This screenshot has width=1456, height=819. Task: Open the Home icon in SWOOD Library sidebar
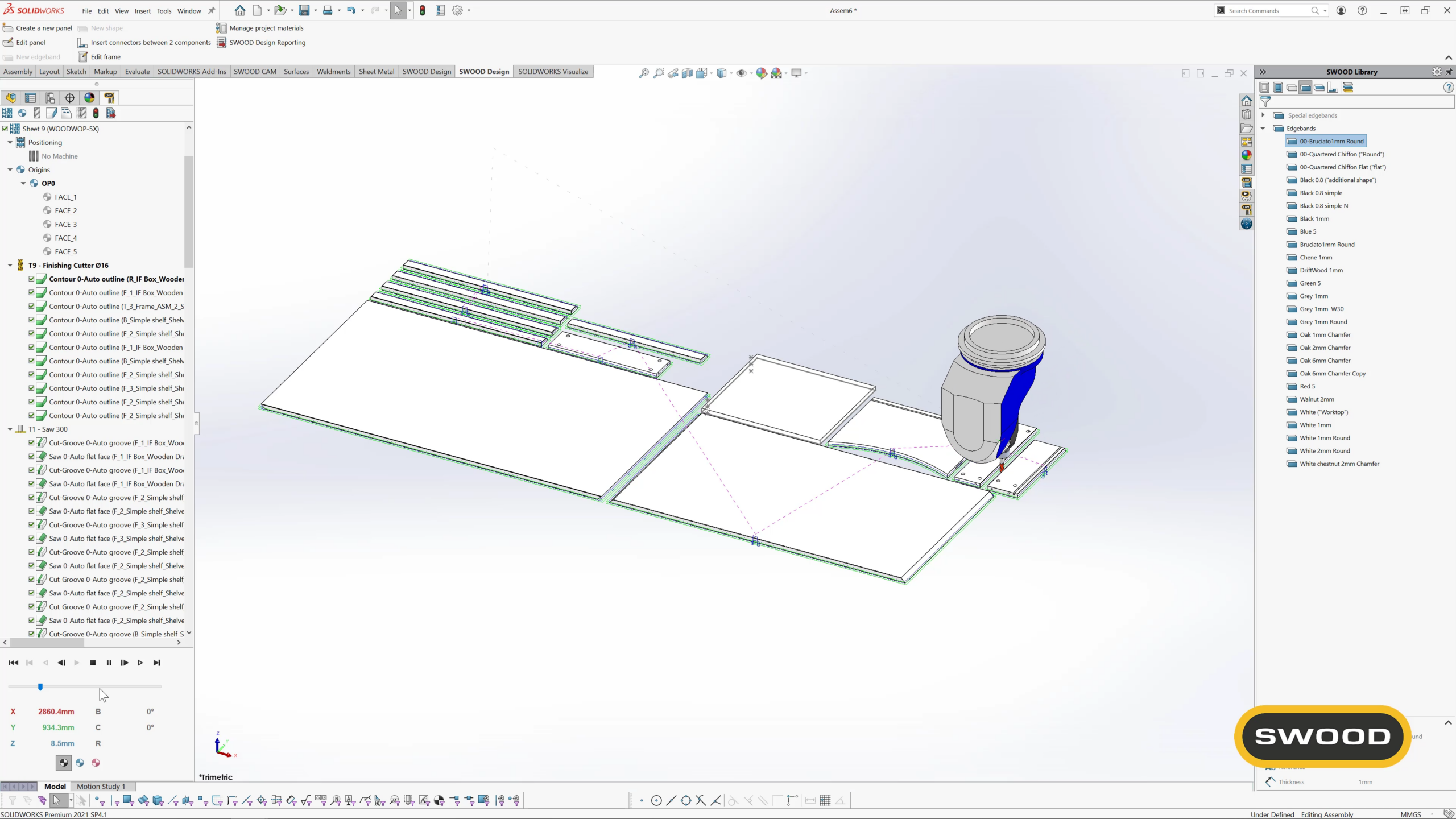pyautogui.click(x=1246, y=101)
